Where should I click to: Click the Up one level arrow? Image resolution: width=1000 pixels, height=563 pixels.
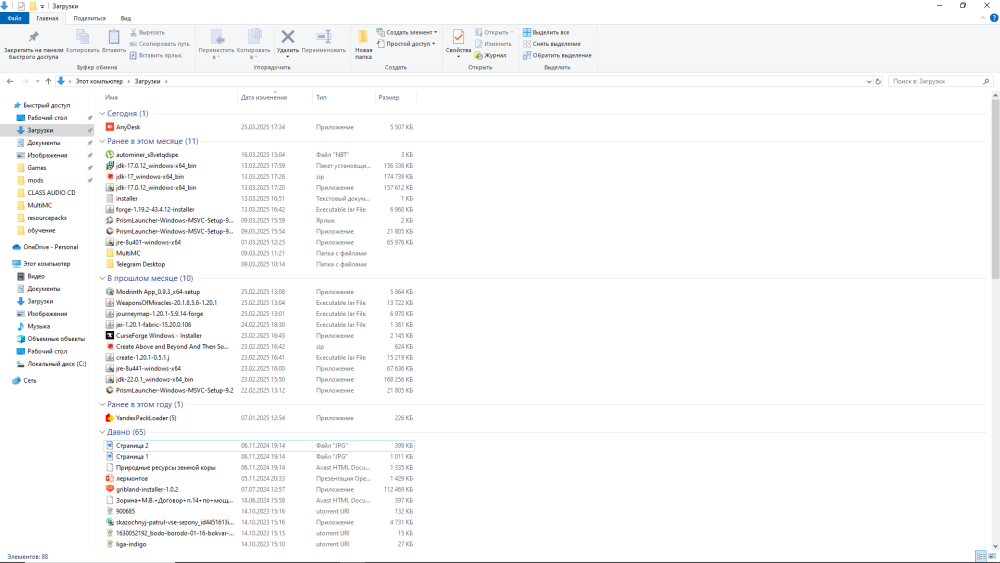point(48,82)
